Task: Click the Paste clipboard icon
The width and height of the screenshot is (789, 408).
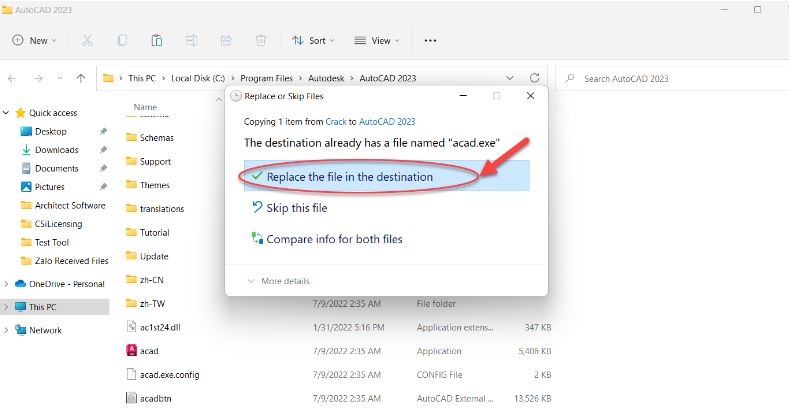Action: click(x=156, y=41)
